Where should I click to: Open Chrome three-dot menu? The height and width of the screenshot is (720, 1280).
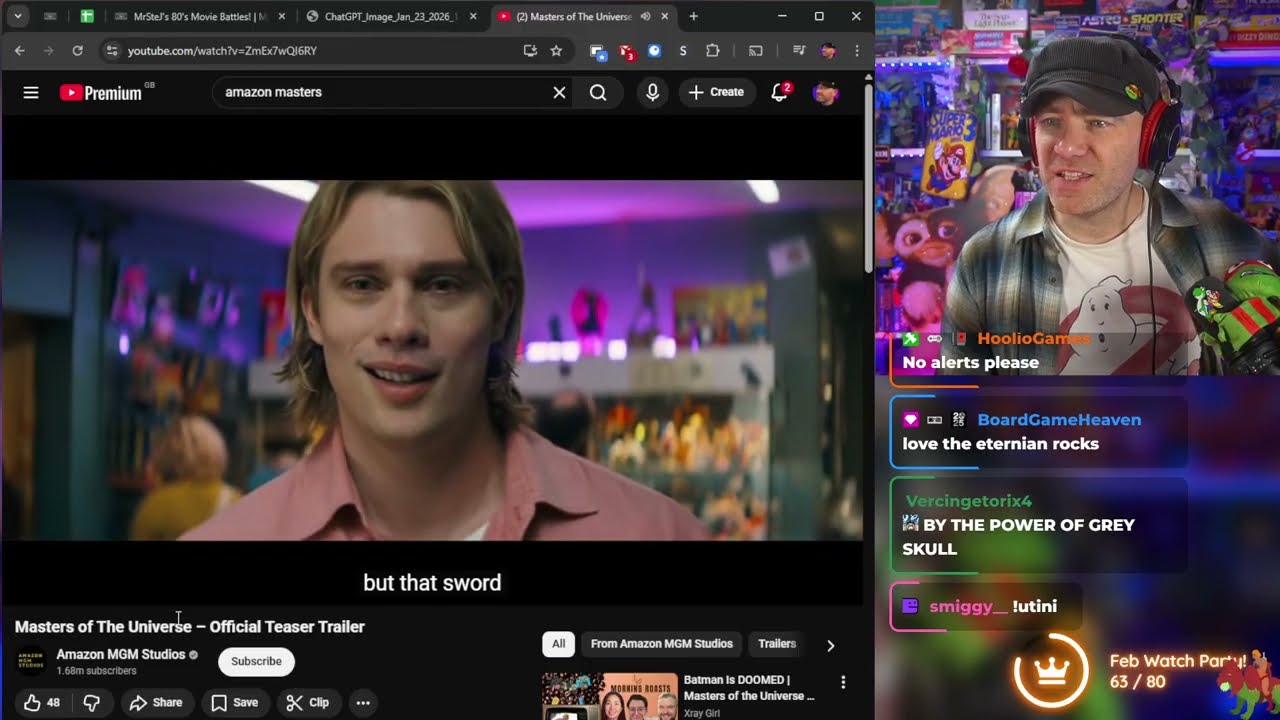click(x=857, y=50)
